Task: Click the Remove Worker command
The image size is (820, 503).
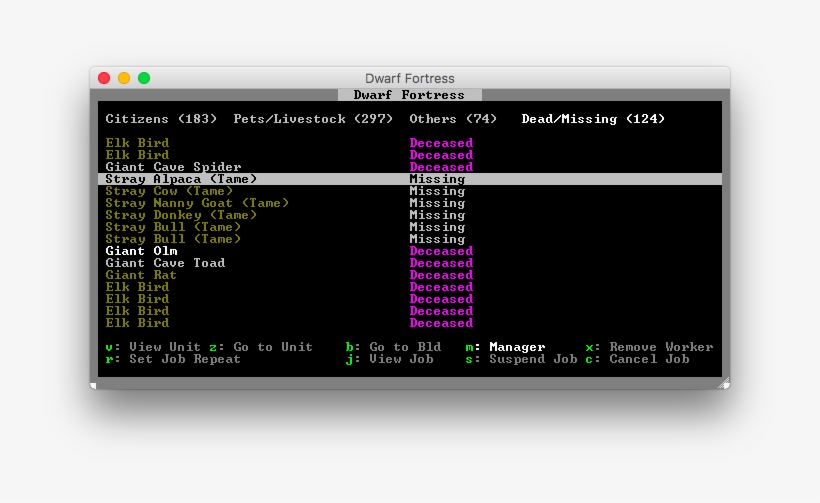Action: (649, 347)
